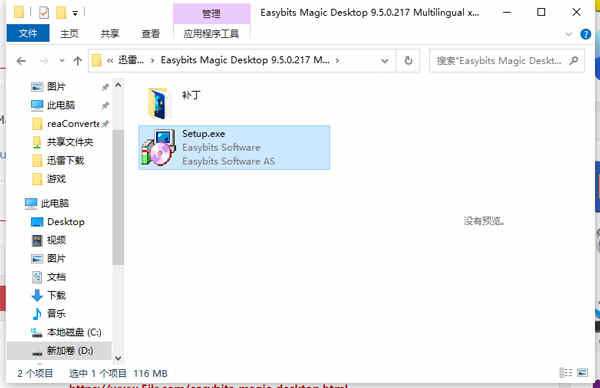The image size is (600, 388).
Task: Switch to details view in the status bar
Action: coord(566,372)
